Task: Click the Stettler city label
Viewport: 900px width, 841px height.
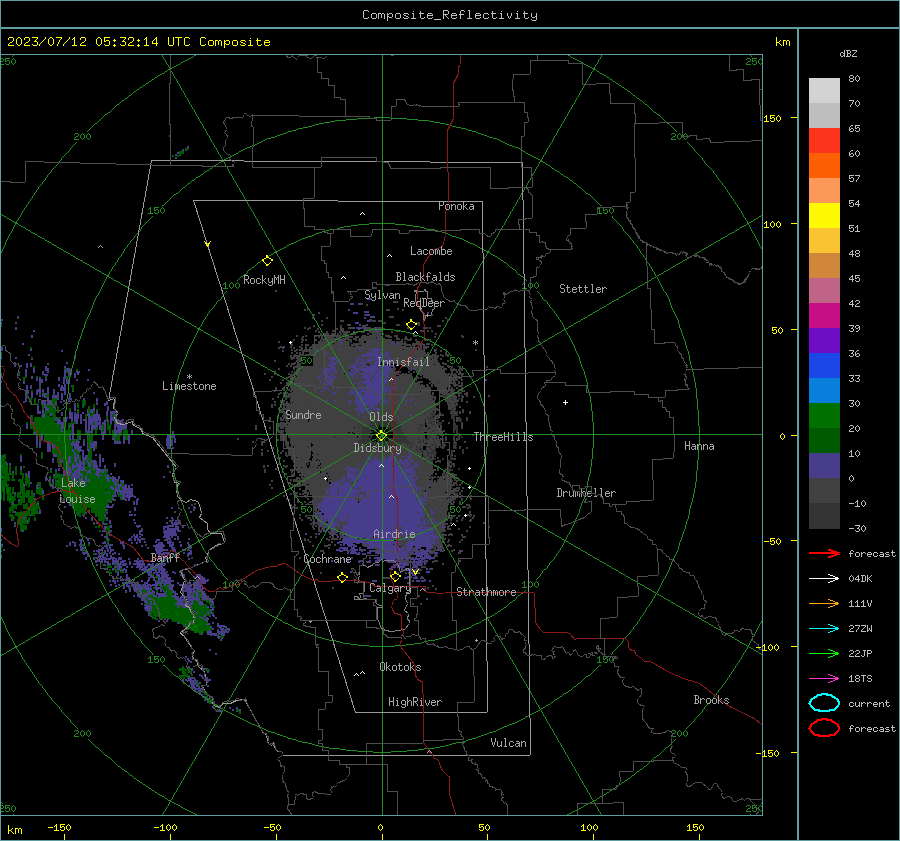Action: pos(583,289)
